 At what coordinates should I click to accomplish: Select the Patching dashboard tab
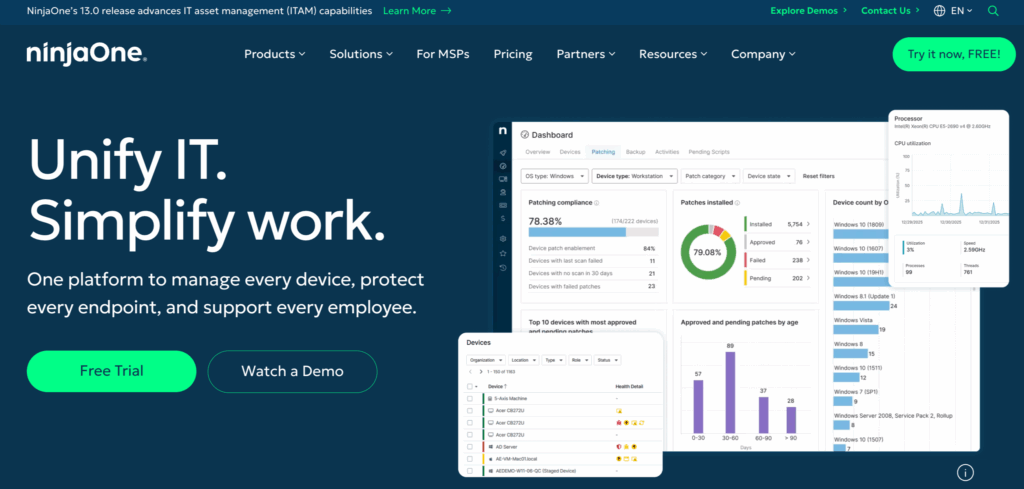point(603,152)
